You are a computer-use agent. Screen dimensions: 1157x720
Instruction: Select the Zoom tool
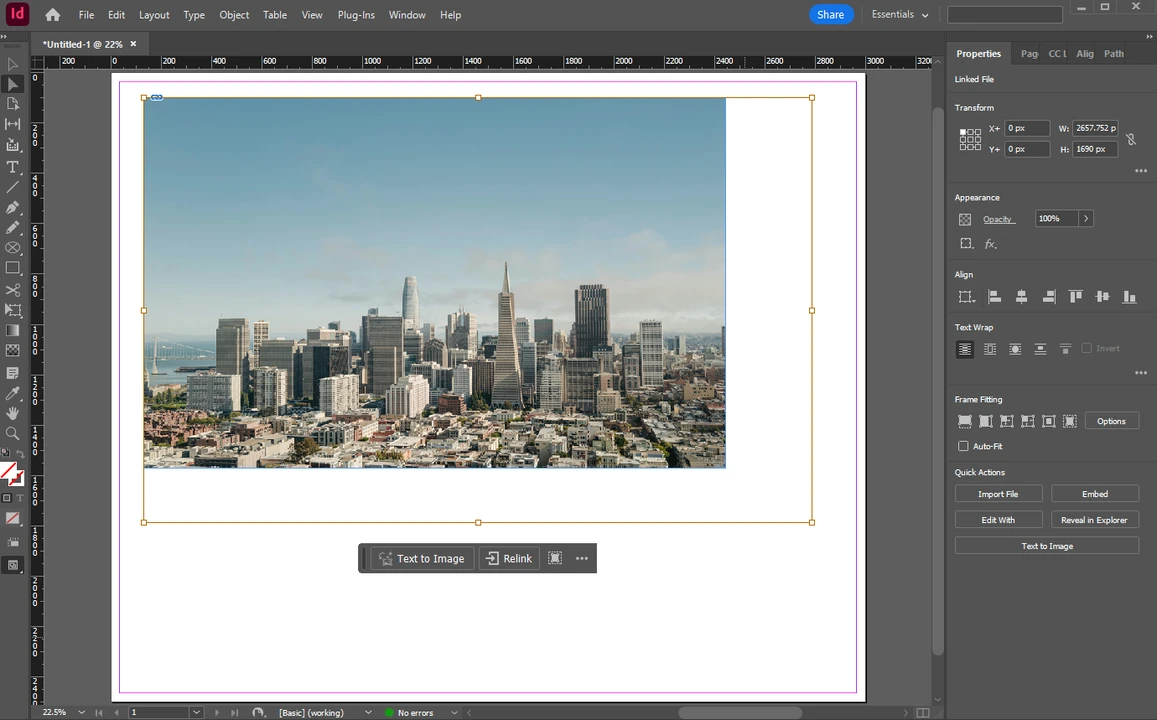(x=13, y=433)
